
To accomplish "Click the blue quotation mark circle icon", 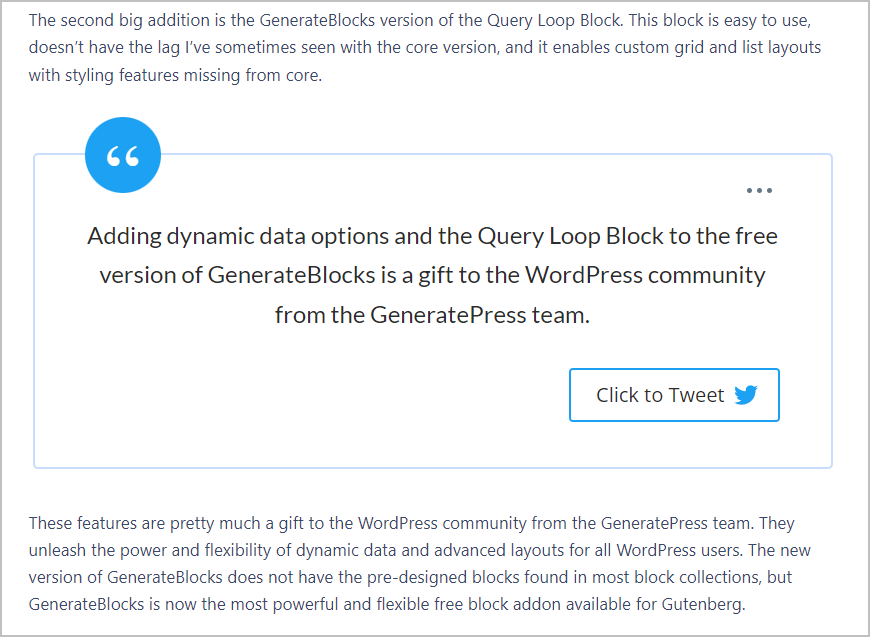I will point(123,155).
